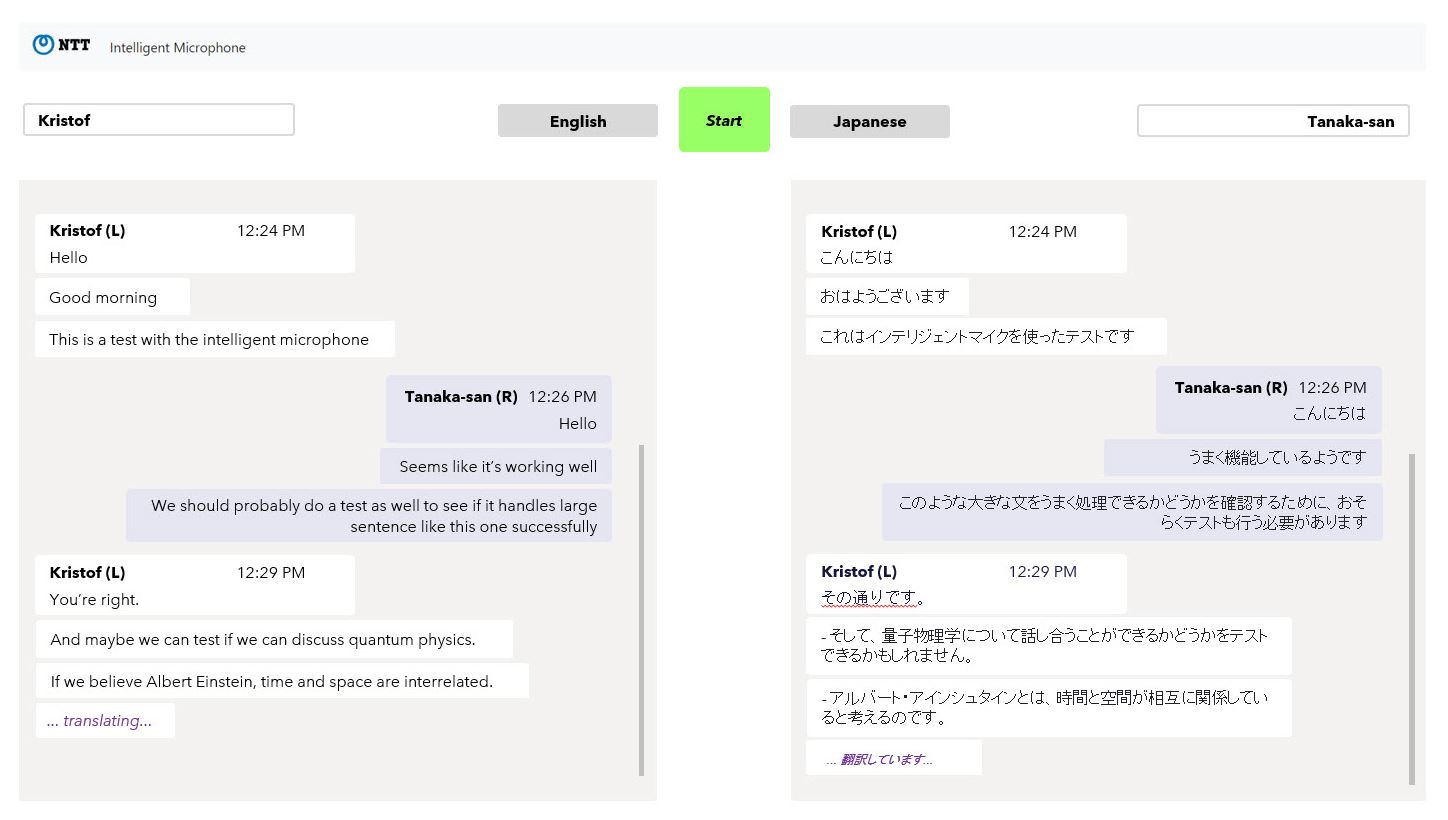Click the Albert Einstein message in English

pyautogui.click(x=282, y=681)
